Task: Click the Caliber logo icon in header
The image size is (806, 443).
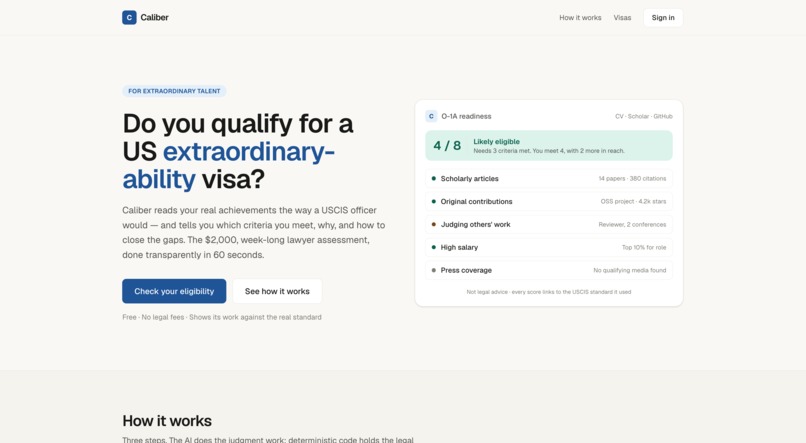Action: [x=129, y=17]
